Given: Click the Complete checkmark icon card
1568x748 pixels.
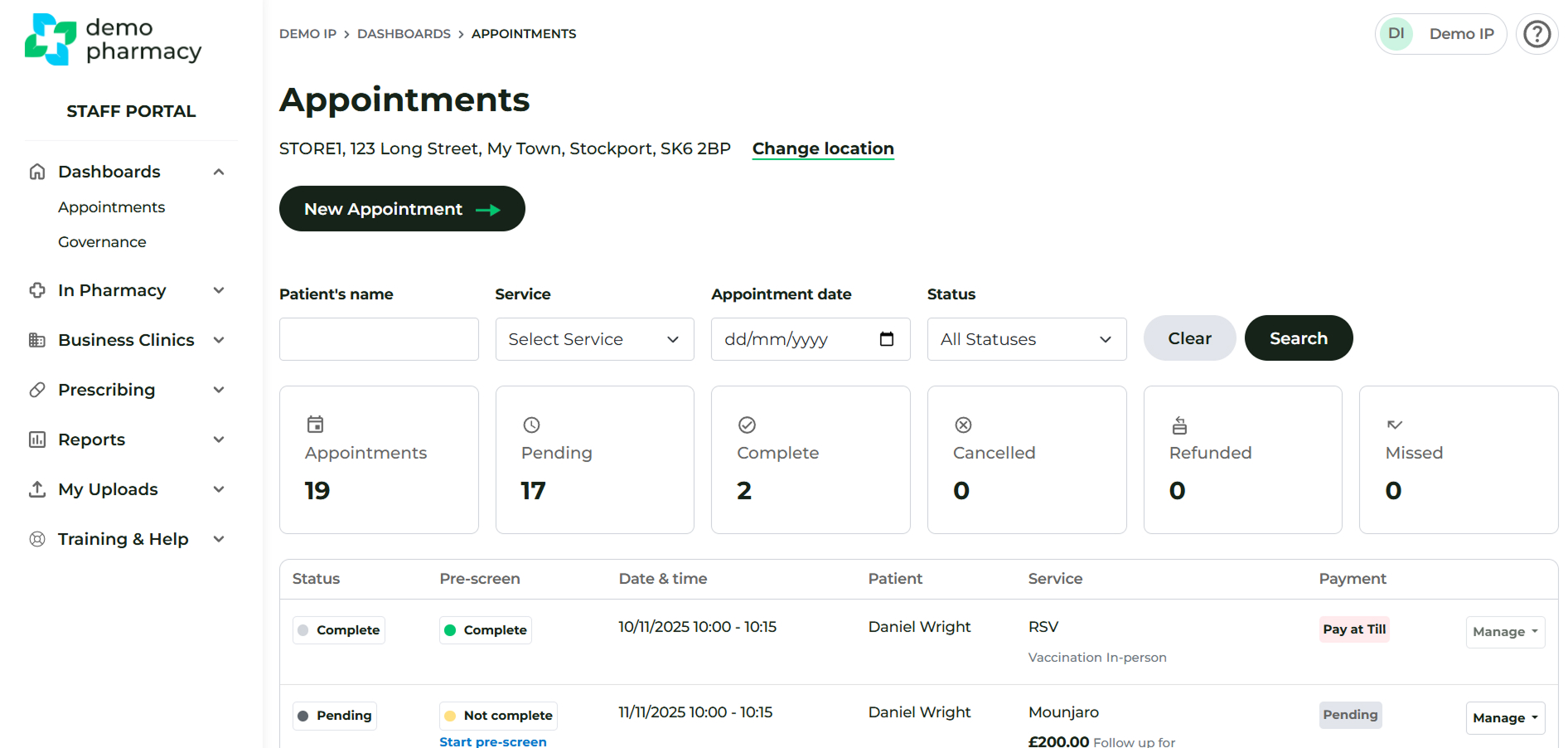Looking at the screenshot, I should click(x=810, y=459).
